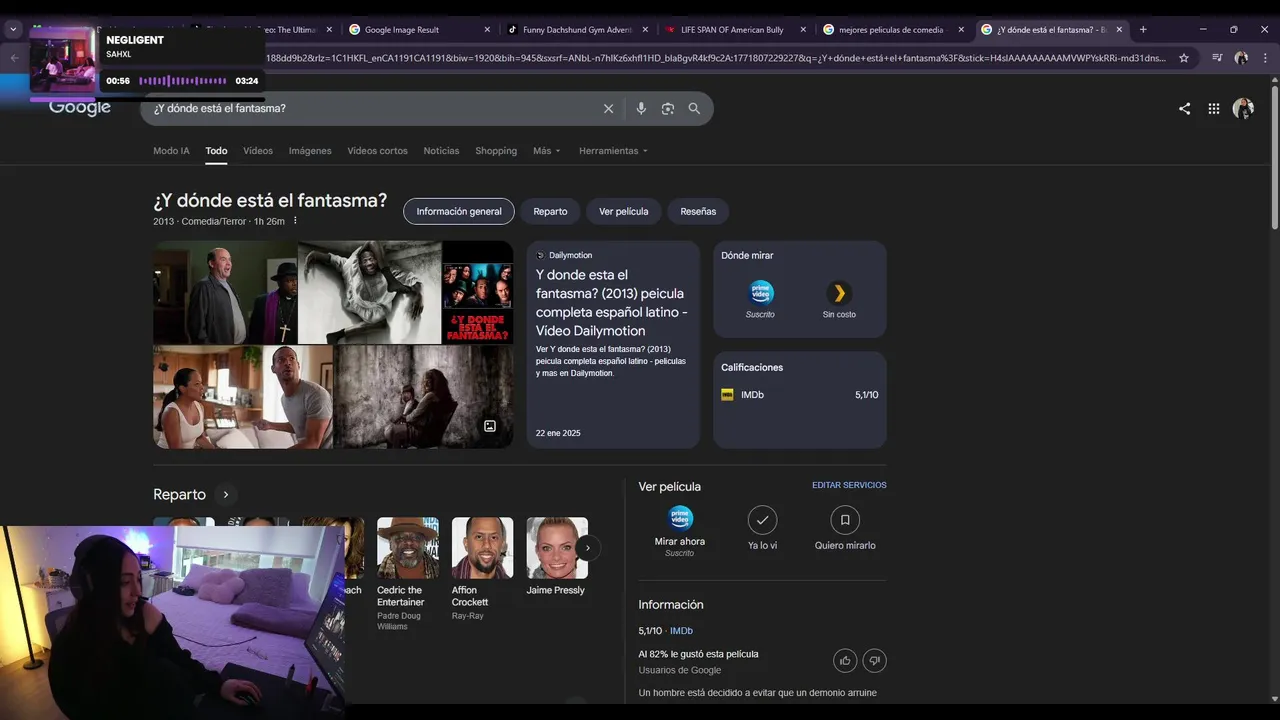Like the movie with thumbs up
The width and height of the screenshot is (1280, 720).
pos(846,660)
